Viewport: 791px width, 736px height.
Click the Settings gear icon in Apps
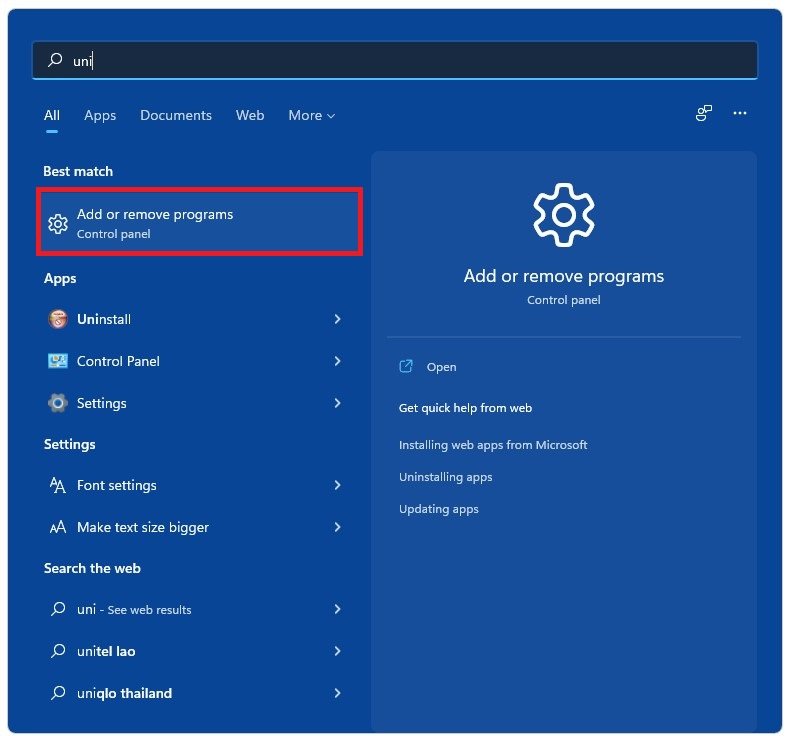[x=58, y=403]
